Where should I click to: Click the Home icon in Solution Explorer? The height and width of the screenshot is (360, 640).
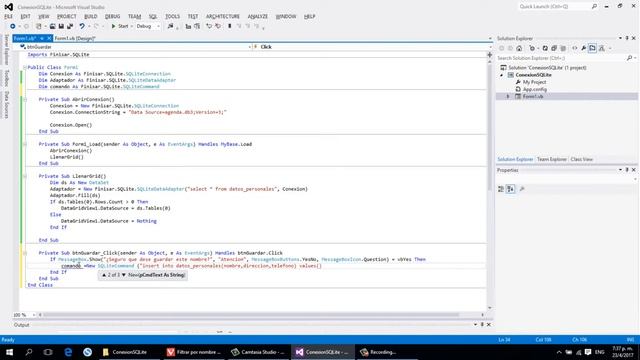click(x=519, y=48)
